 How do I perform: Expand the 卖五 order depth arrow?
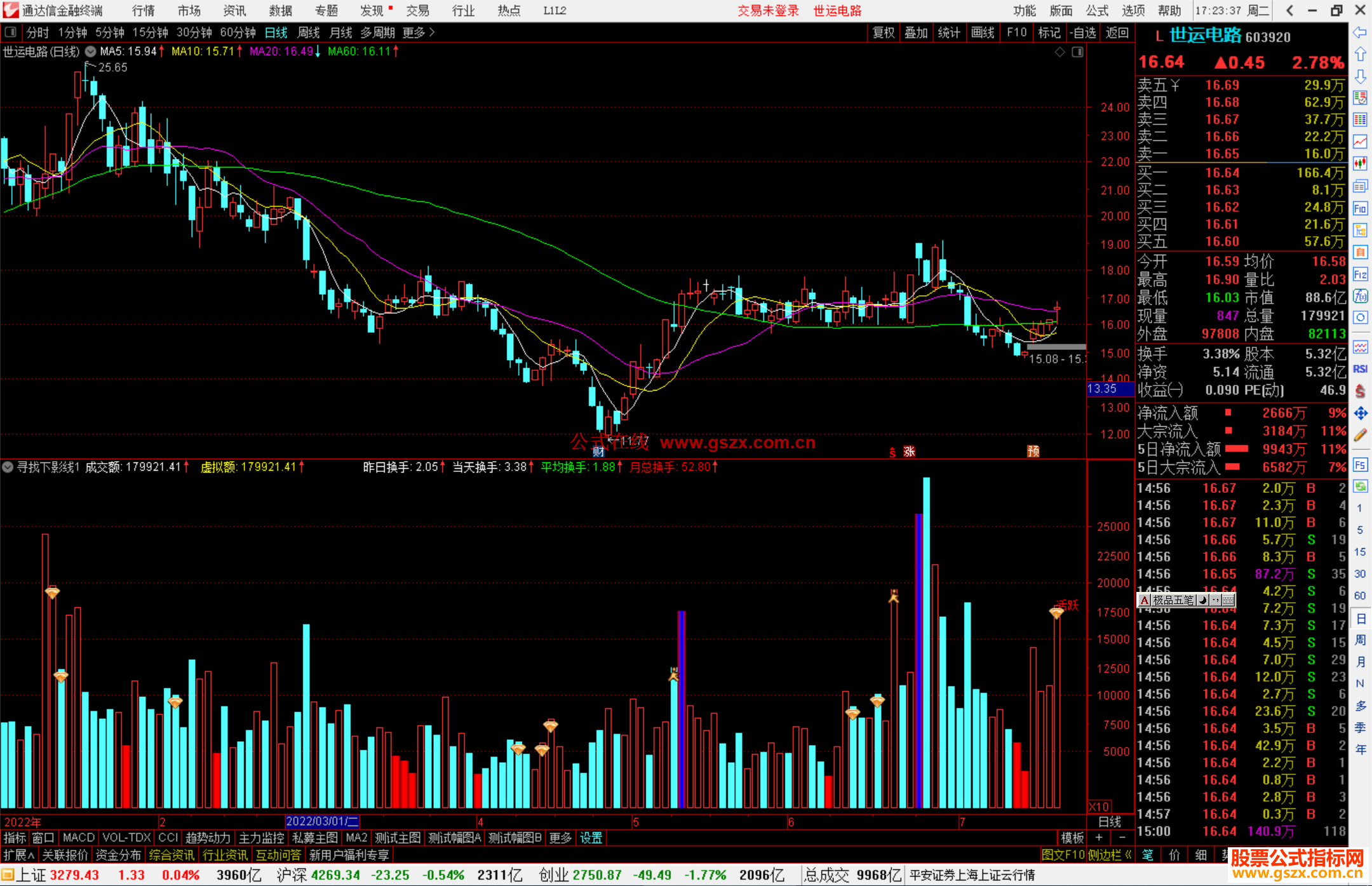tap(1176, 85)
